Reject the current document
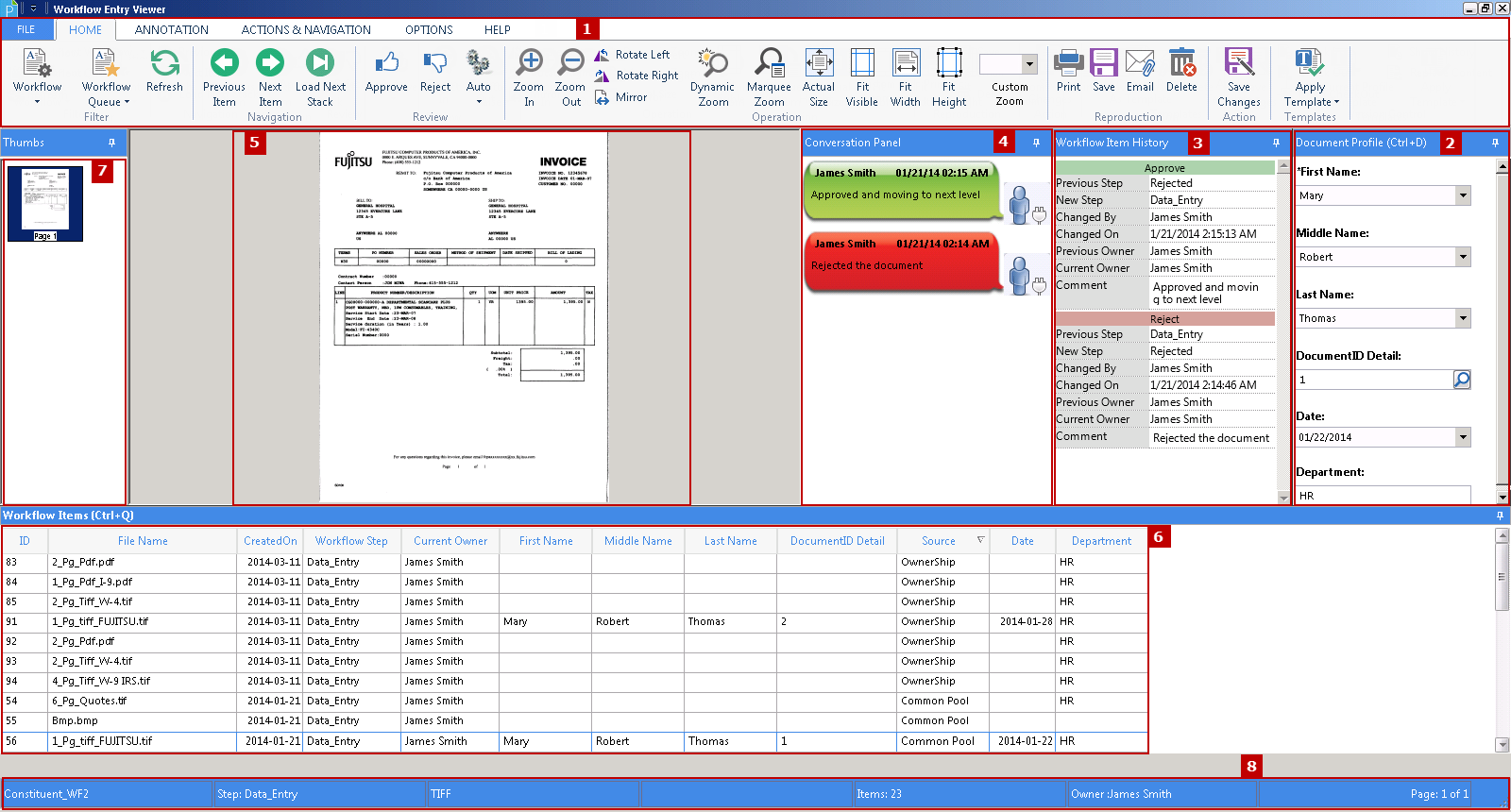1511x812 pixels. pyautogui.click(x=435, y=71)
